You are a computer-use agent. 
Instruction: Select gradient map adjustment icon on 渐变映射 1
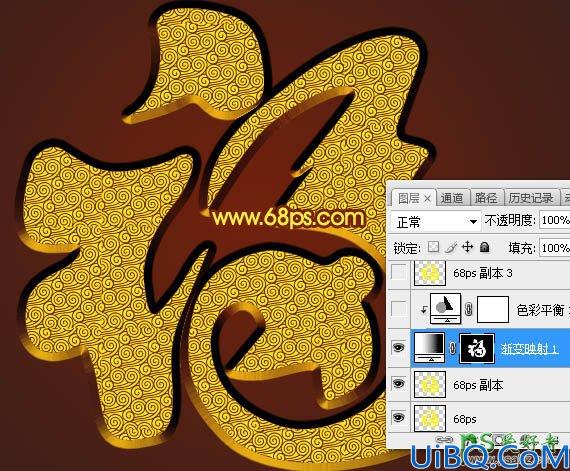coord(429,347)
